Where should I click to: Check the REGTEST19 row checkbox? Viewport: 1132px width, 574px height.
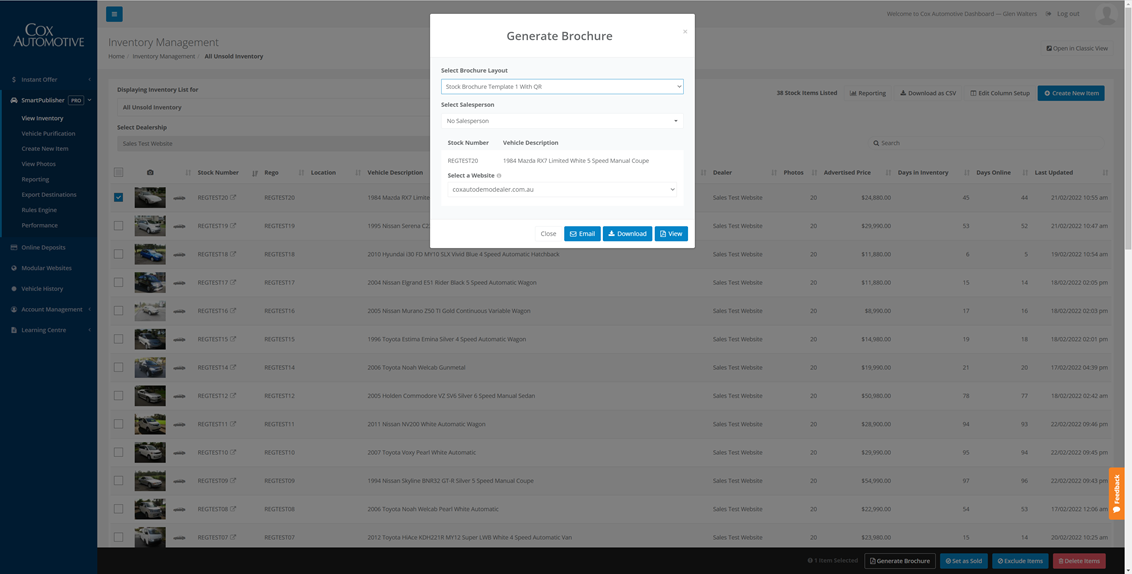(x=118, y=225)
